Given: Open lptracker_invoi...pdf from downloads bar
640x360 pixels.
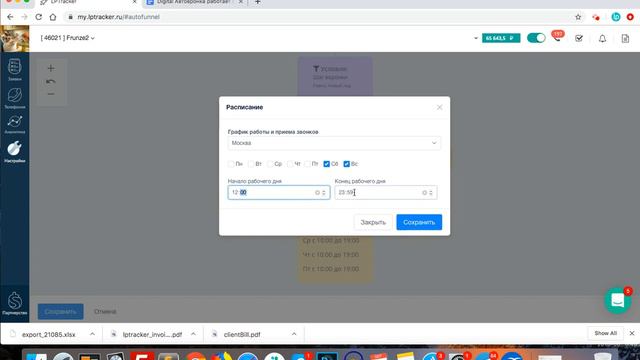Looking at the screenshot, I should point(152,334).
